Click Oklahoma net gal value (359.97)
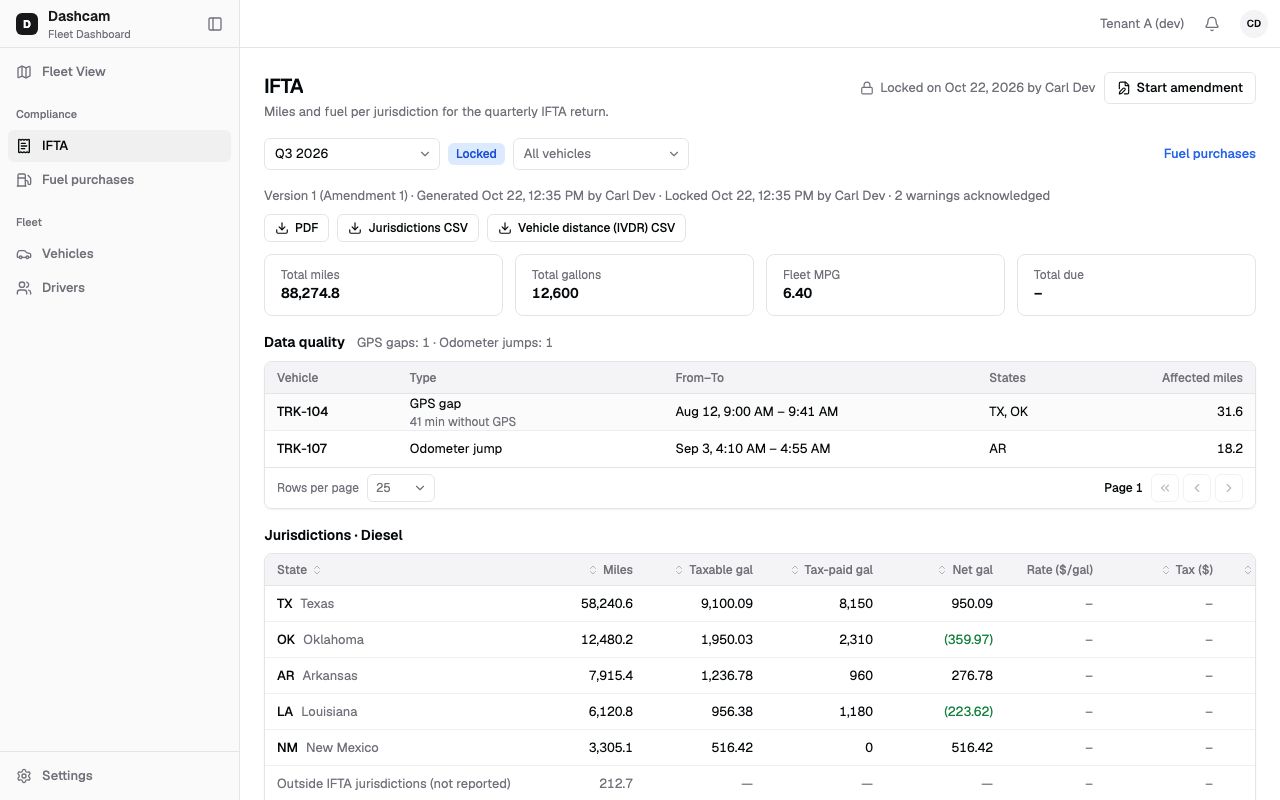 coord(968,640)
